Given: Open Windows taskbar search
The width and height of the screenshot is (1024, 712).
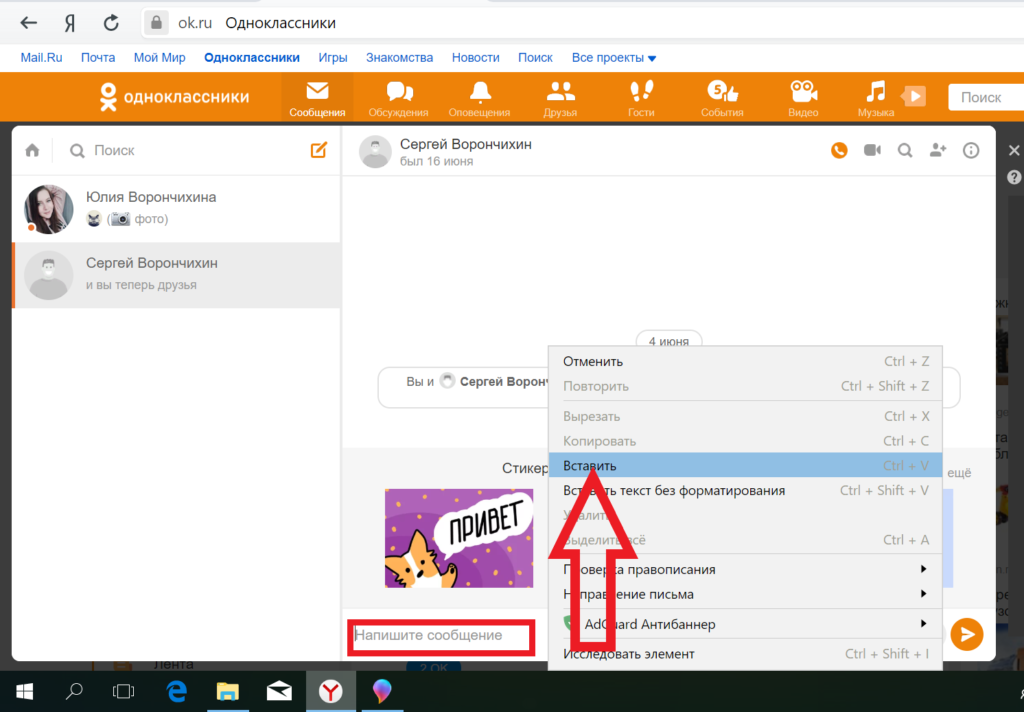Looking at the screenshot, I should pyautogui.click(x=74, y=690).
